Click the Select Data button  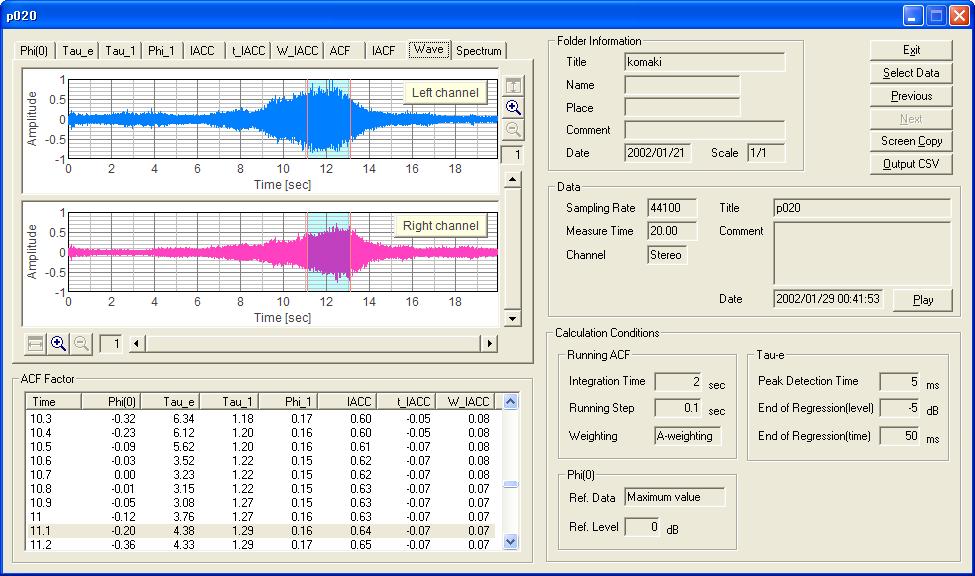[911, 73]
